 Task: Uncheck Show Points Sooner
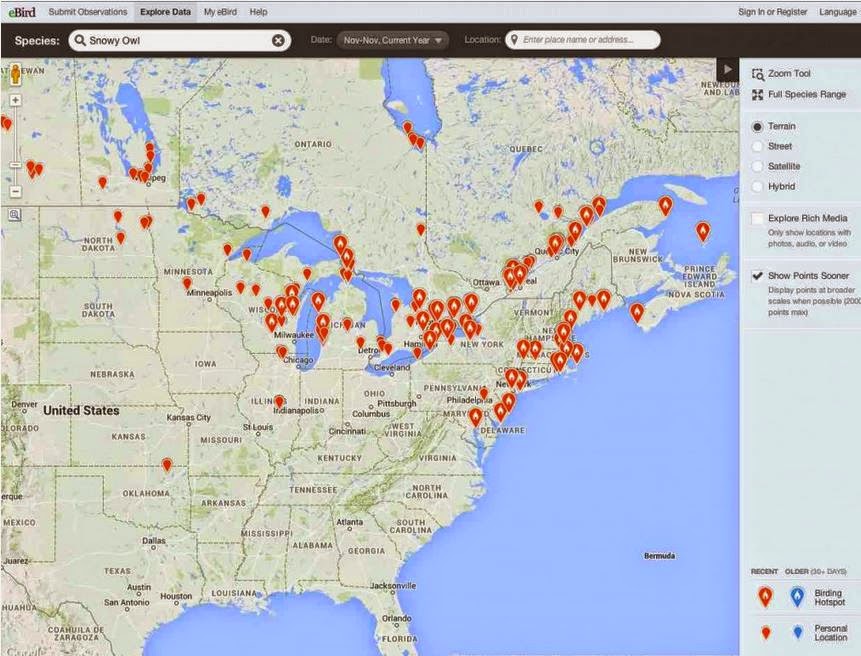tap(757, 276)
